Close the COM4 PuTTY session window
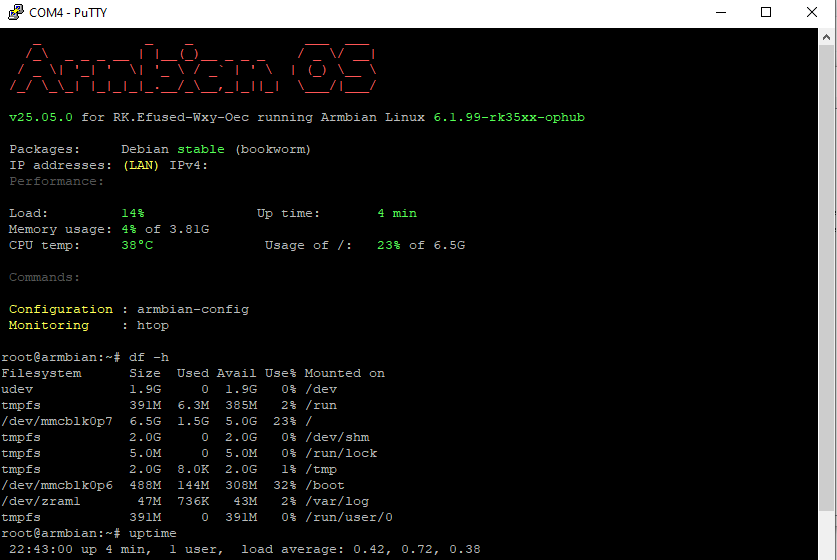Viewport: 837px width, 560px height. coord(812,13)
